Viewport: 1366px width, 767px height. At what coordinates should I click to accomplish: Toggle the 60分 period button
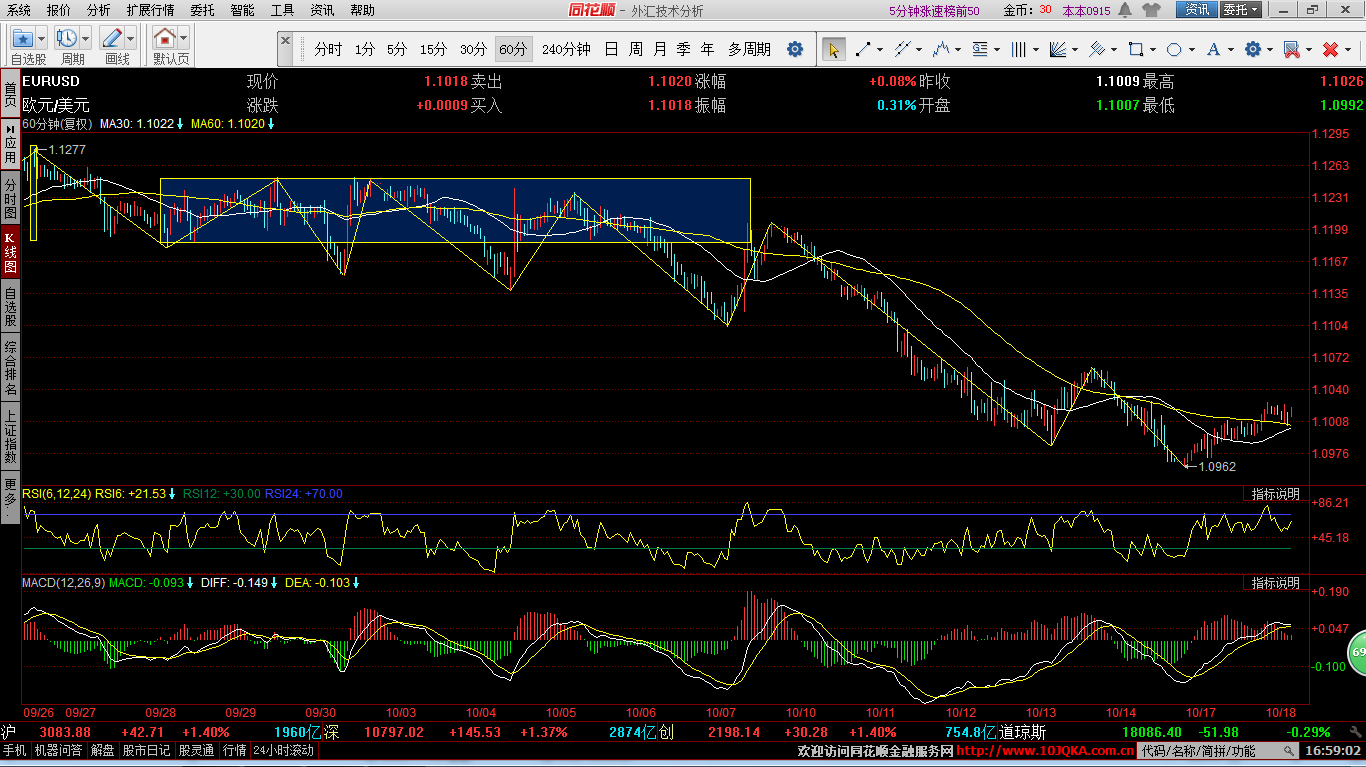[513, 49]
